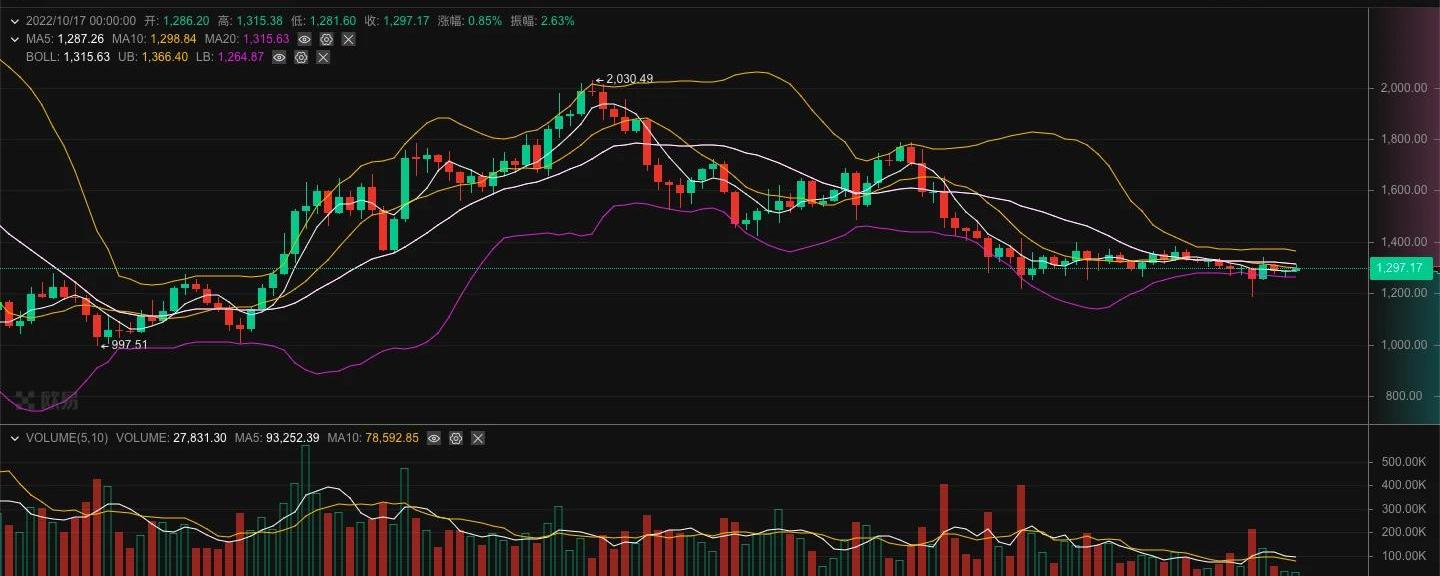Collapse the MA5 indicator legend chevron

14,39
